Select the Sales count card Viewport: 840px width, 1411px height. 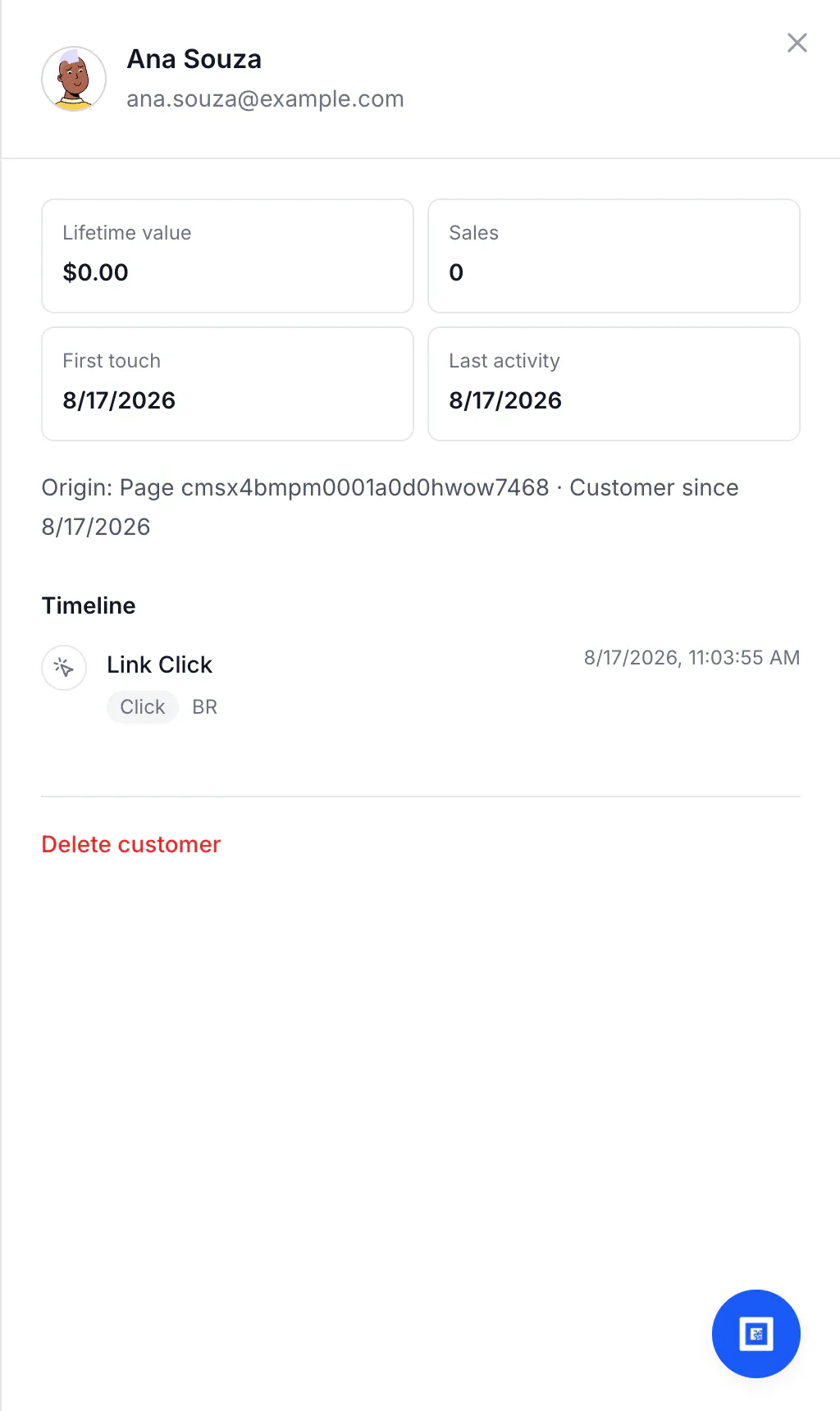tap(614, 256)
